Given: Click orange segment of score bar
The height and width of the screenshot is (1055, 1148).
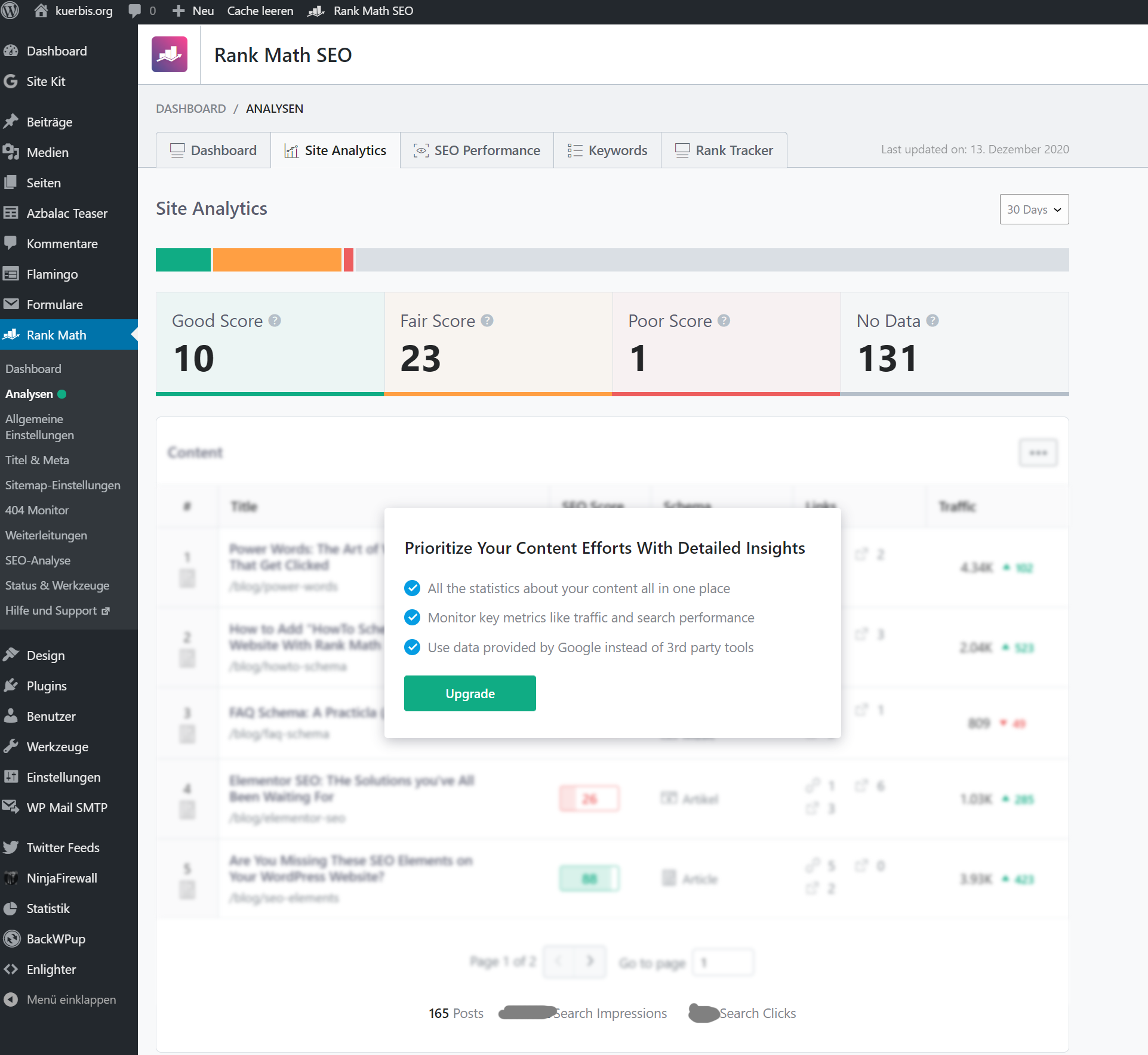Looking at the screenshot, I should point(277,260).
